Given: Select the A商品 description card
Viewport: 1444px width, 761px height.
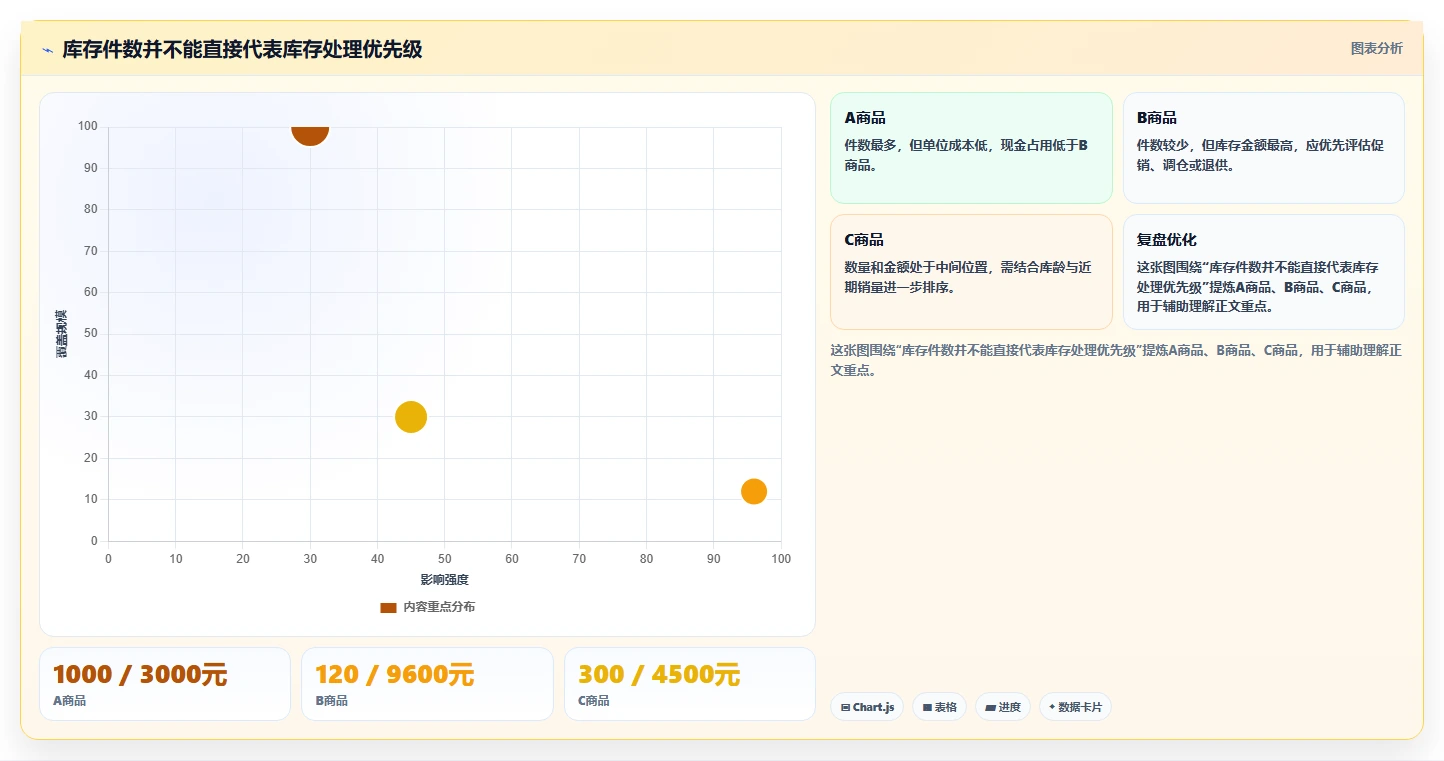Looking at the screenshot, I should click(971, 148).
